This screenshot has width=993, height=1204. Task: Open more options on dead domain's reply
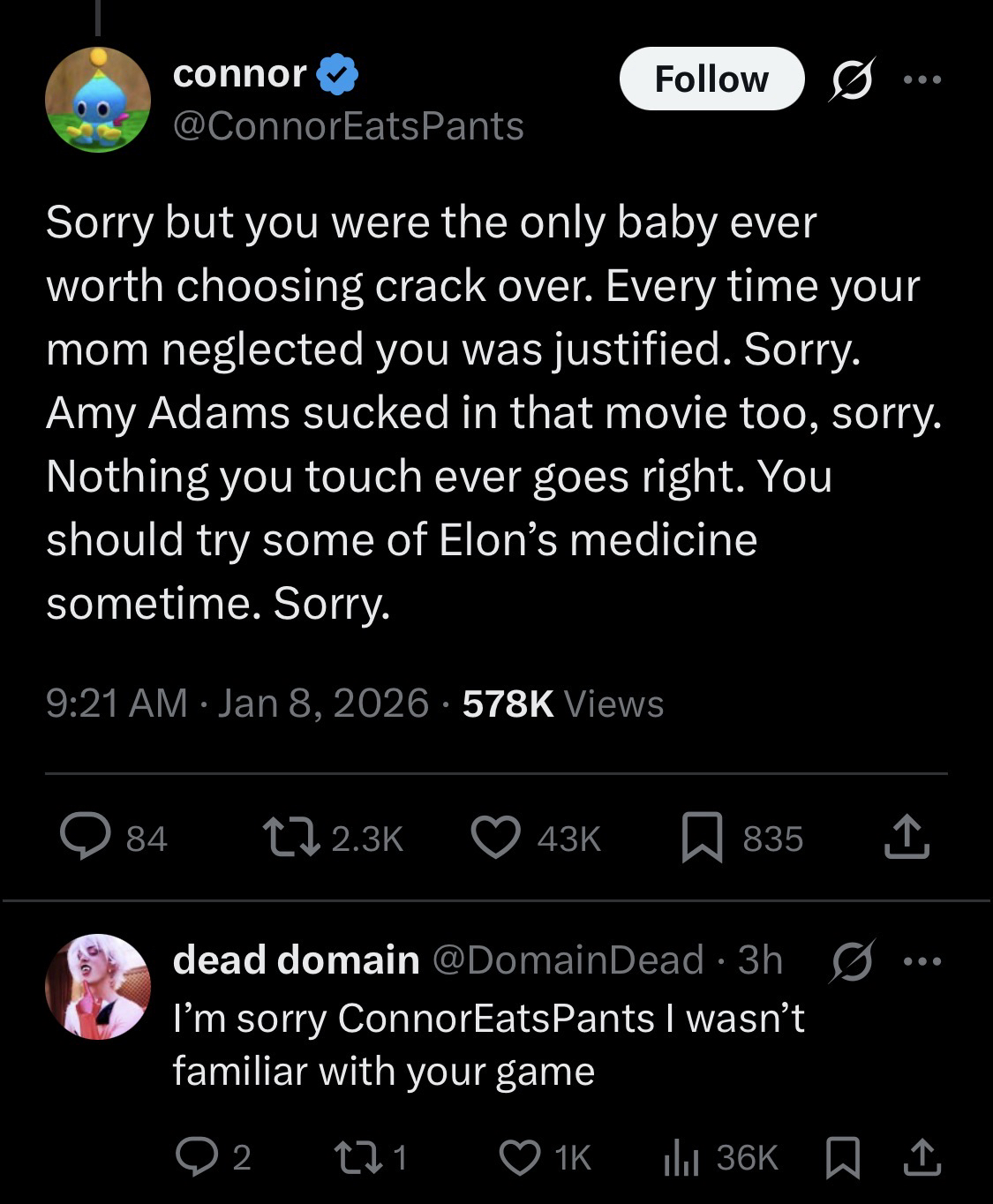[x=923, y=960]
